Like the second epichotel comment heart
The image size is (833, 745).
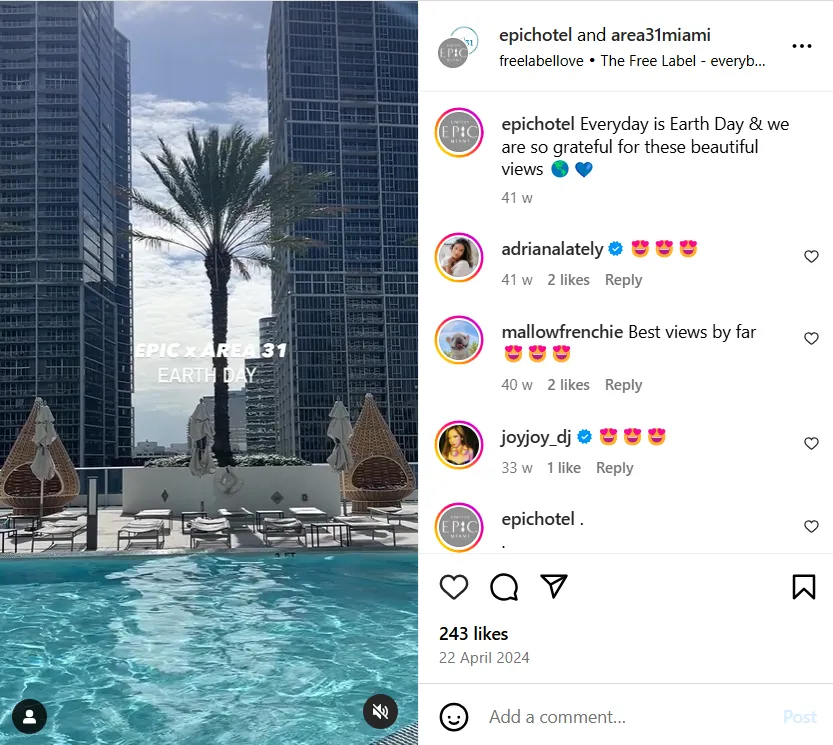[811, 526]
